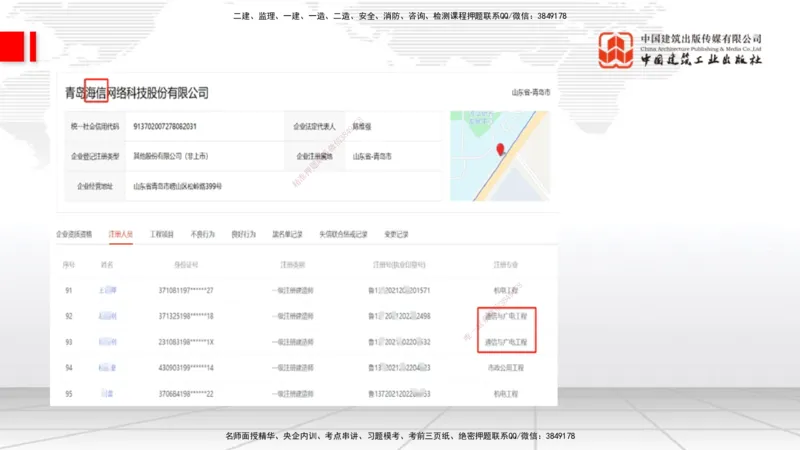Image resolution: width=800 pixels, height=450 pixels.
Task: Click 通信与广电工程 cell in row 92
Action: tap(506, 316)
